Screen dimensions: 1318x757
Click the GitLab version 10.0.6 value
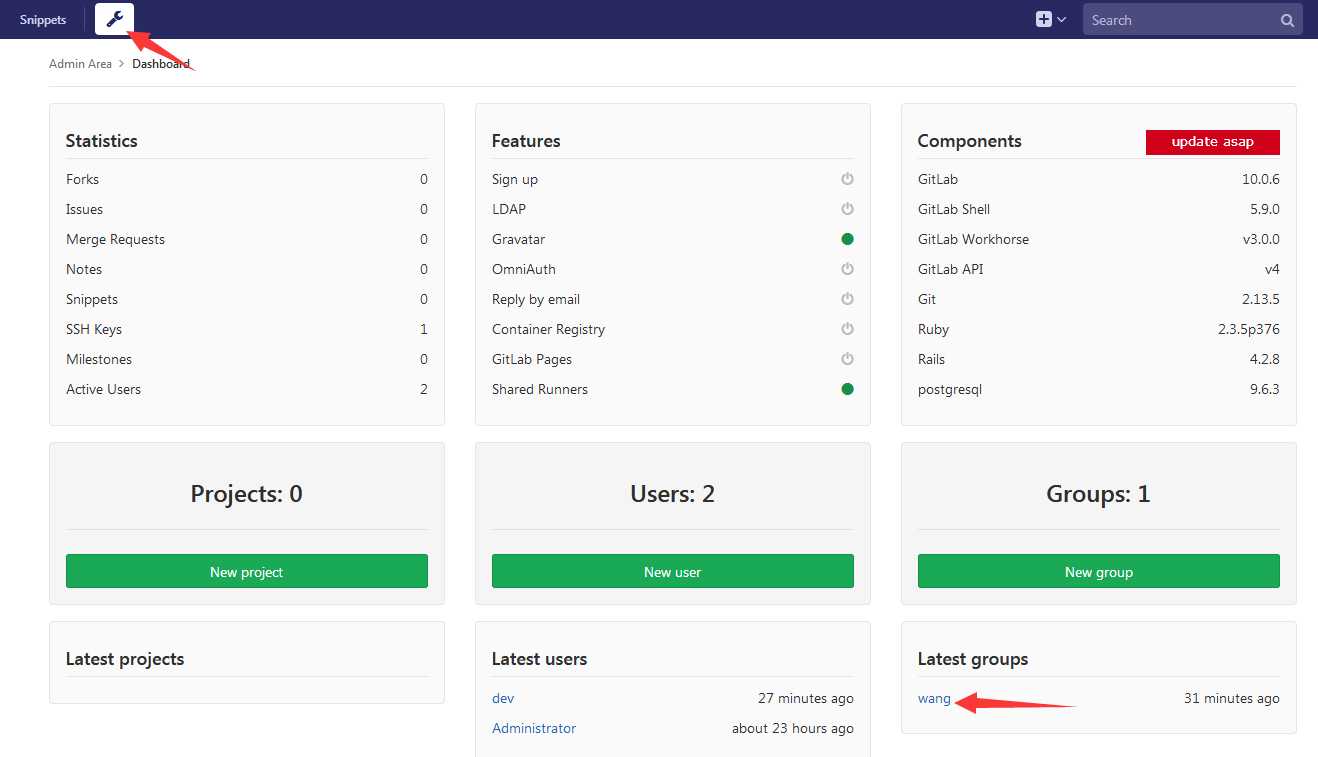tap(1260, 179)
